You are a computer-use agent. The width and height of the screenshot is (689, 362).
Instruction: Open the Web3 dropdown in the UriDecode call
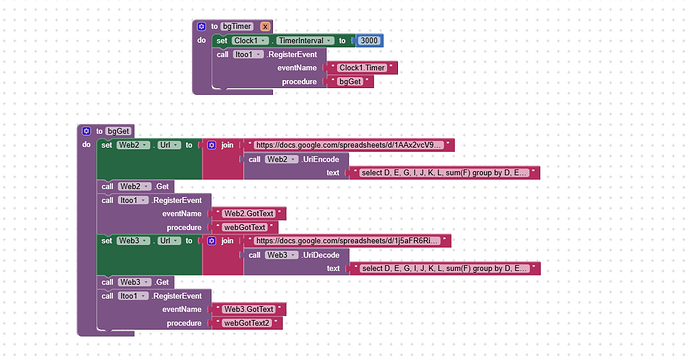coord(282,255)
